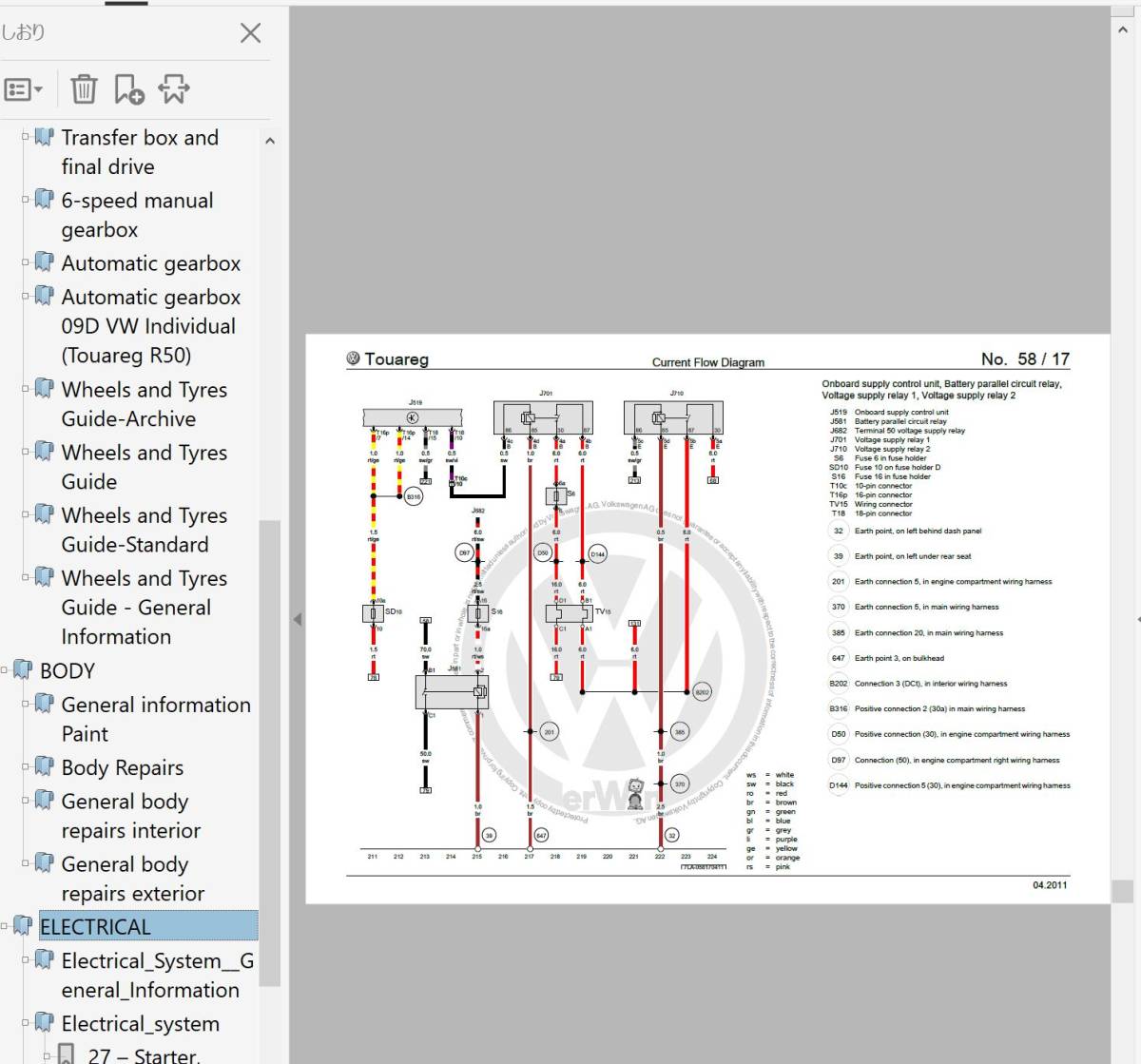Screen dimensions: 1141x1064
Task: Click bookmark icon beside 'General information Paint'
Action: [44, 704]
